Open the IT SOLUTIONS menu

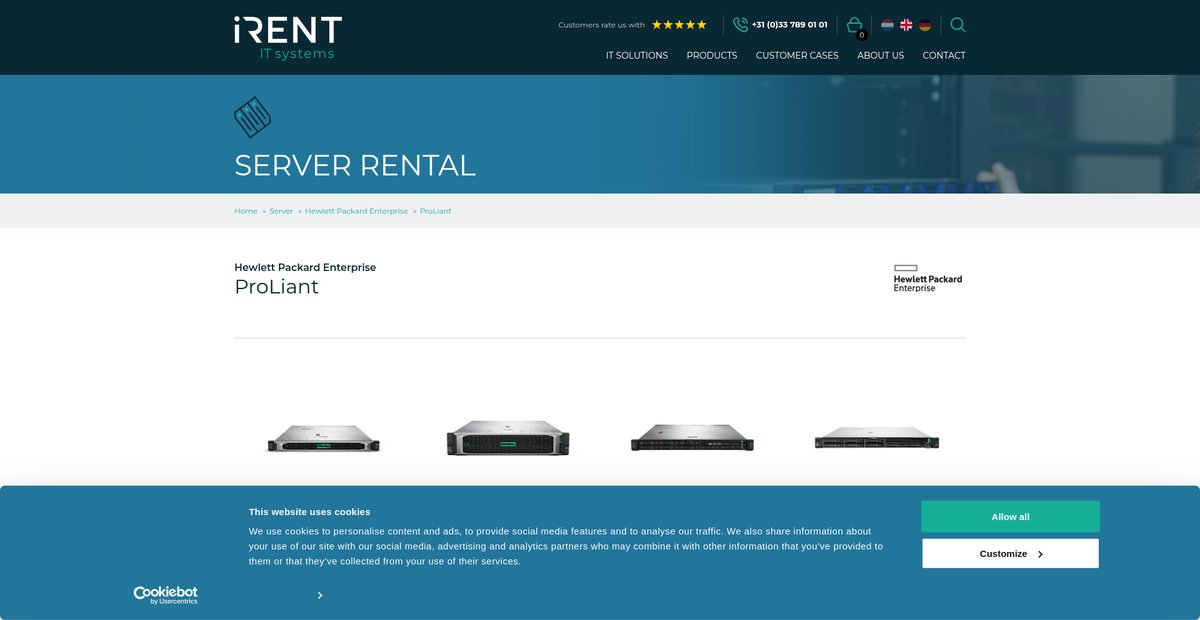637,56
